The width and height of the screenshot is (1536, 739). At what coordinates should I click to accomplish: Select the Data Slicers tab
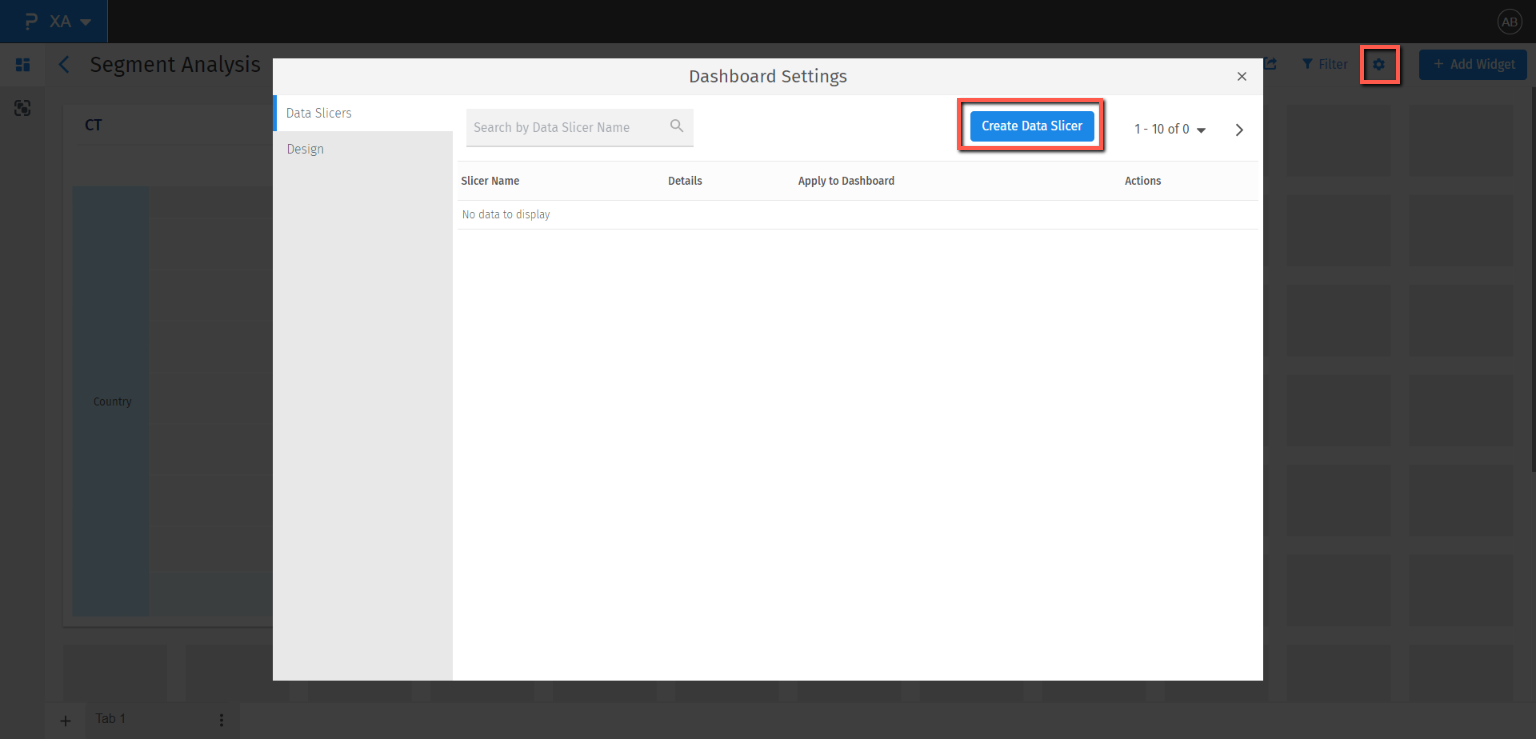363,113
